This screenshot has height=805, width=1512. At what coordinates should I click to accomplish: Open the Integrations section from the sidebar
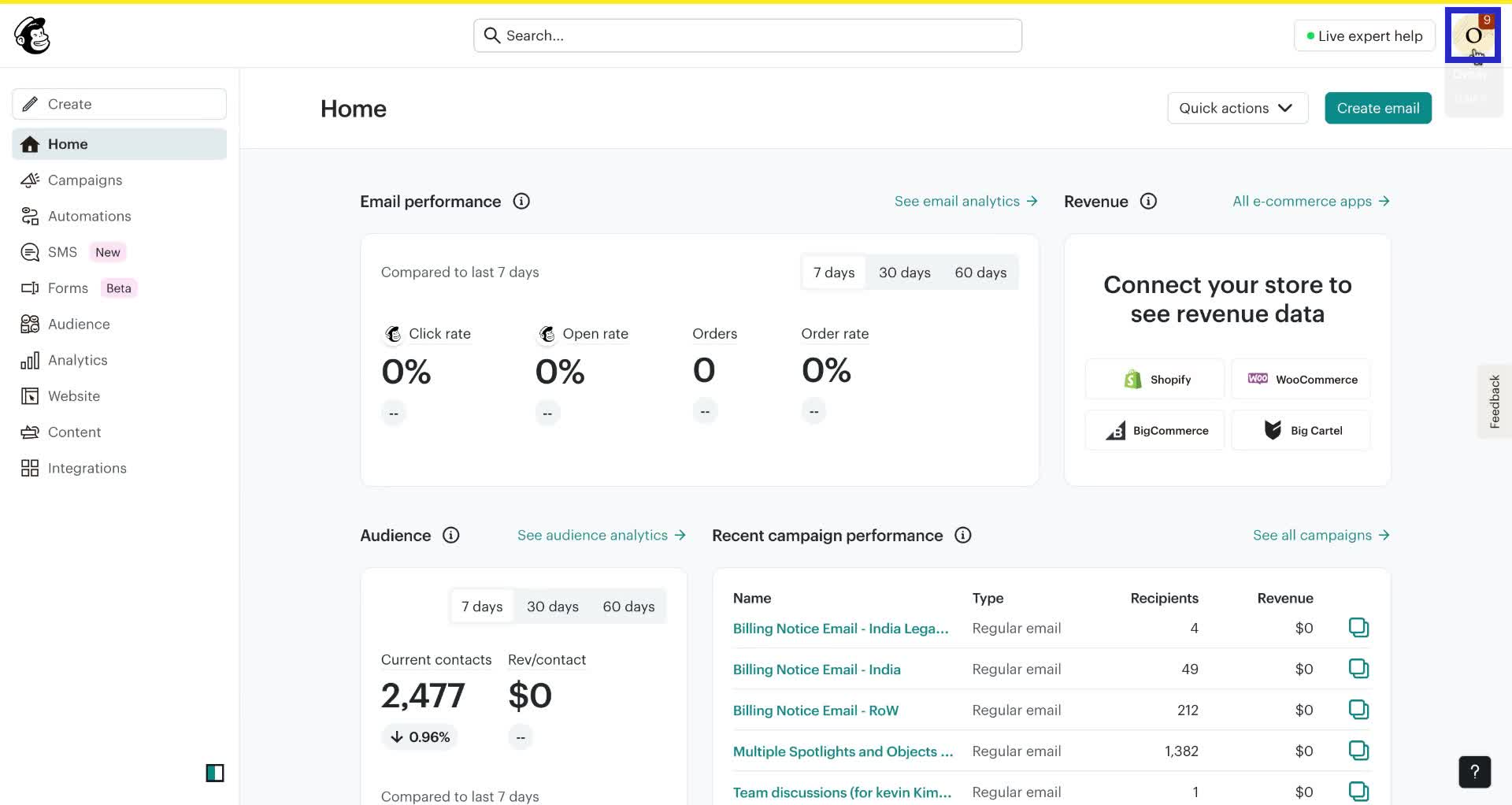87,467
